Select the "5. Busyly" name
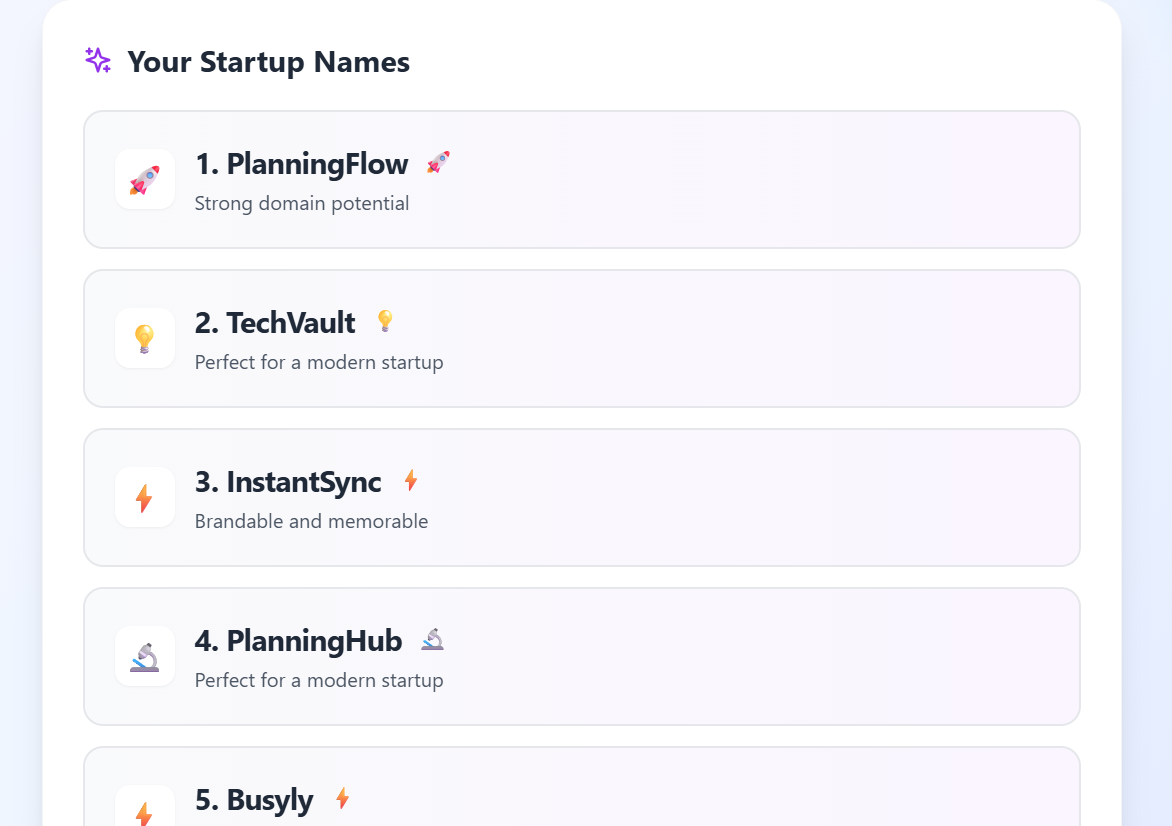Viewport: 1172px width, 826px height. tap(254, 800)
